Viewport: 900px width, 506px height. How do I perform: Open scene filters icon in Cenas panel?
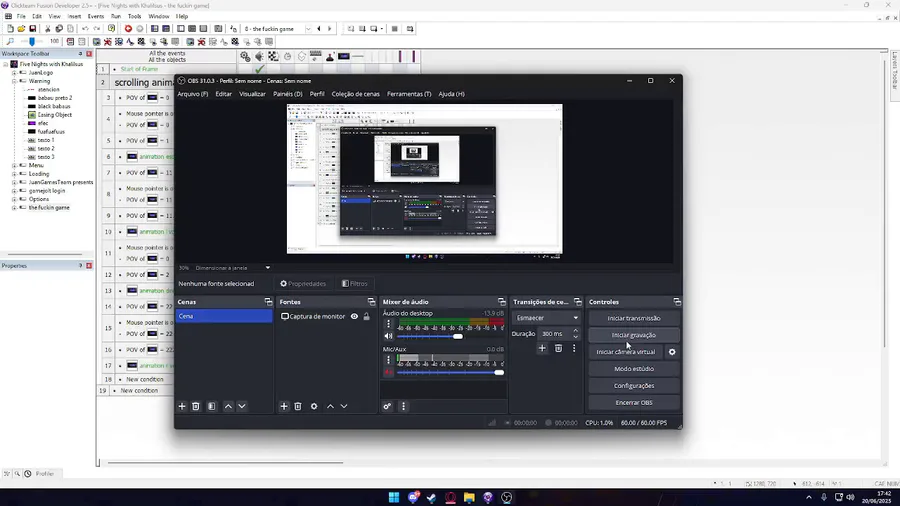point(212,406)
